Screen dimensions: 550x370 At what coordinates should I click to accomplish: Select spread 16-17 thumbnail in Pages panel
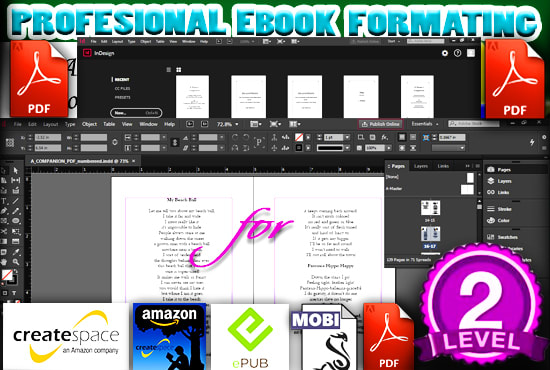pos(430,234)
